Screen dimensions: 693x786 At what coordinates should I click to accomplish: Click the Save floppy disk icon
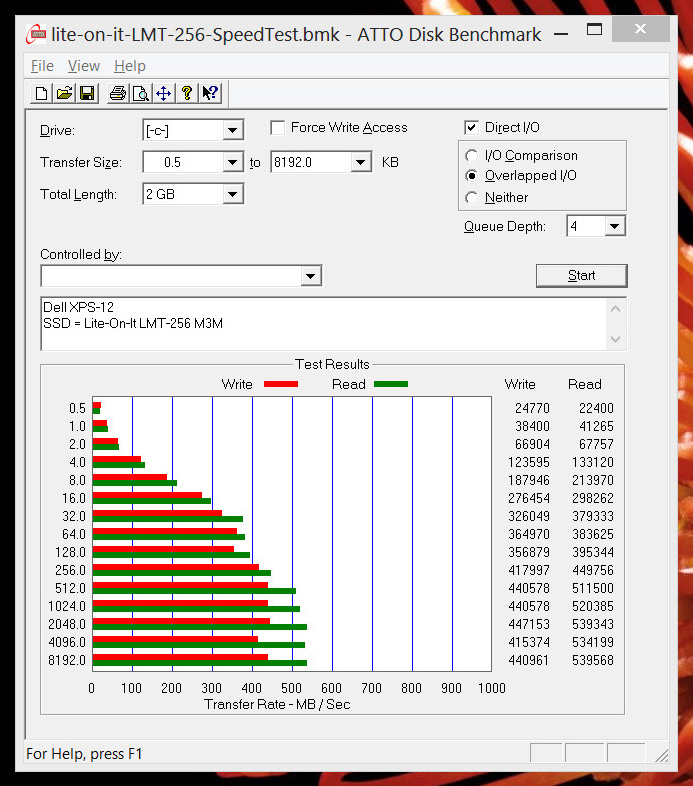point(87,93)
